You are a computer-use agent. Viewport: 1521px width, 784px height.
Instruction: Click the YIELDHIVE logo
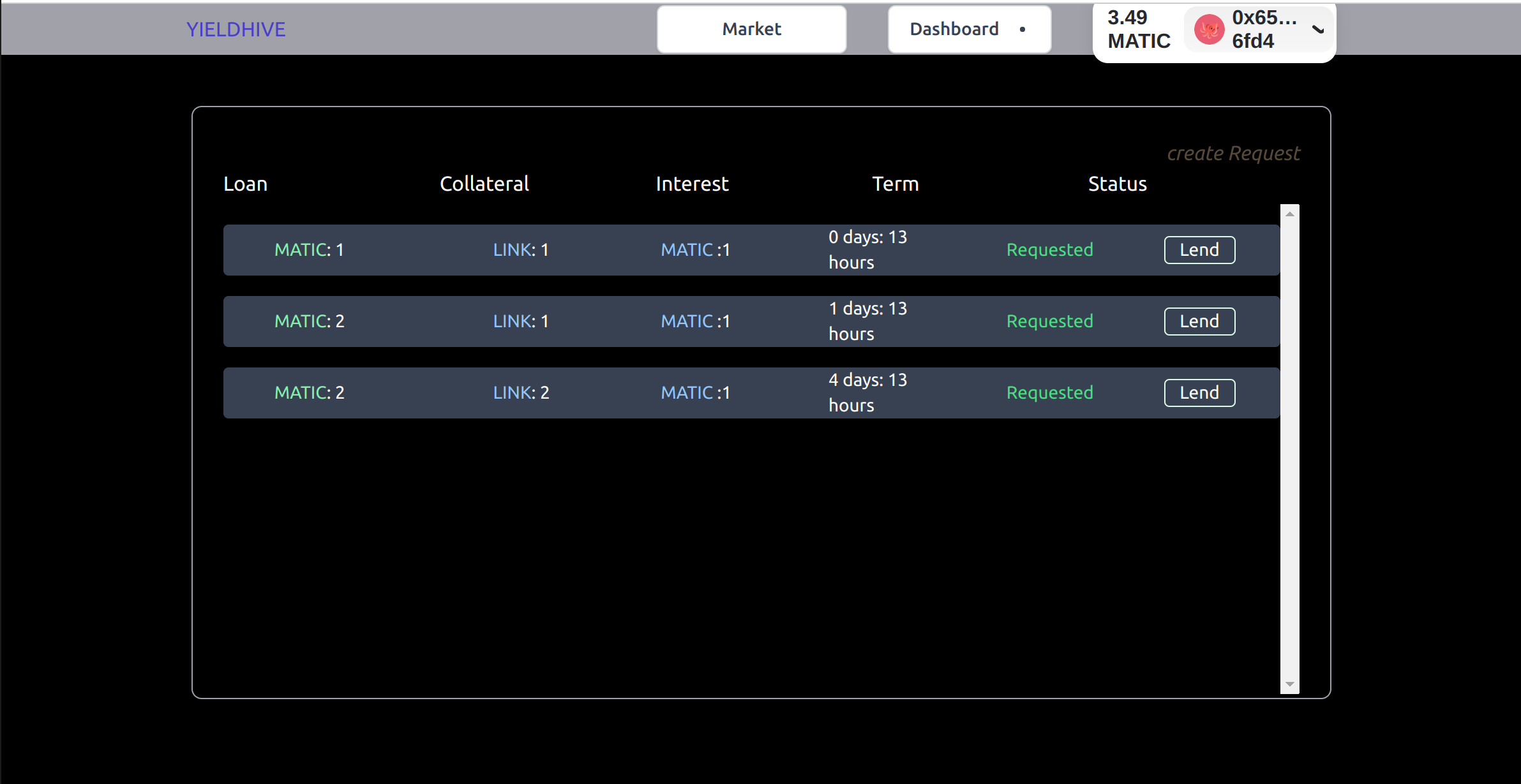coord(236,29)
